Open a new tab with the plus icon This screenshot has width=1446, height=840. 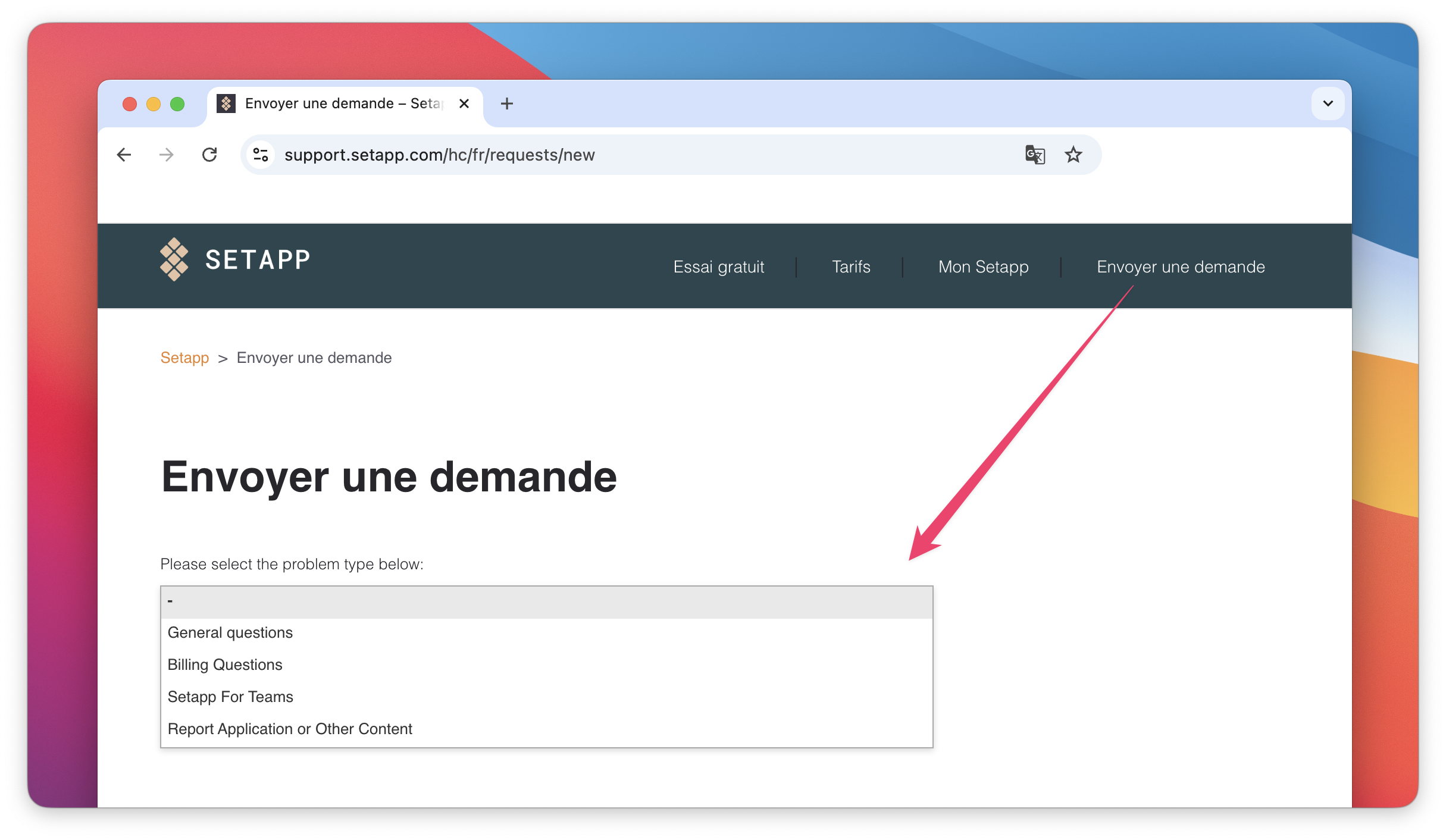507,104
